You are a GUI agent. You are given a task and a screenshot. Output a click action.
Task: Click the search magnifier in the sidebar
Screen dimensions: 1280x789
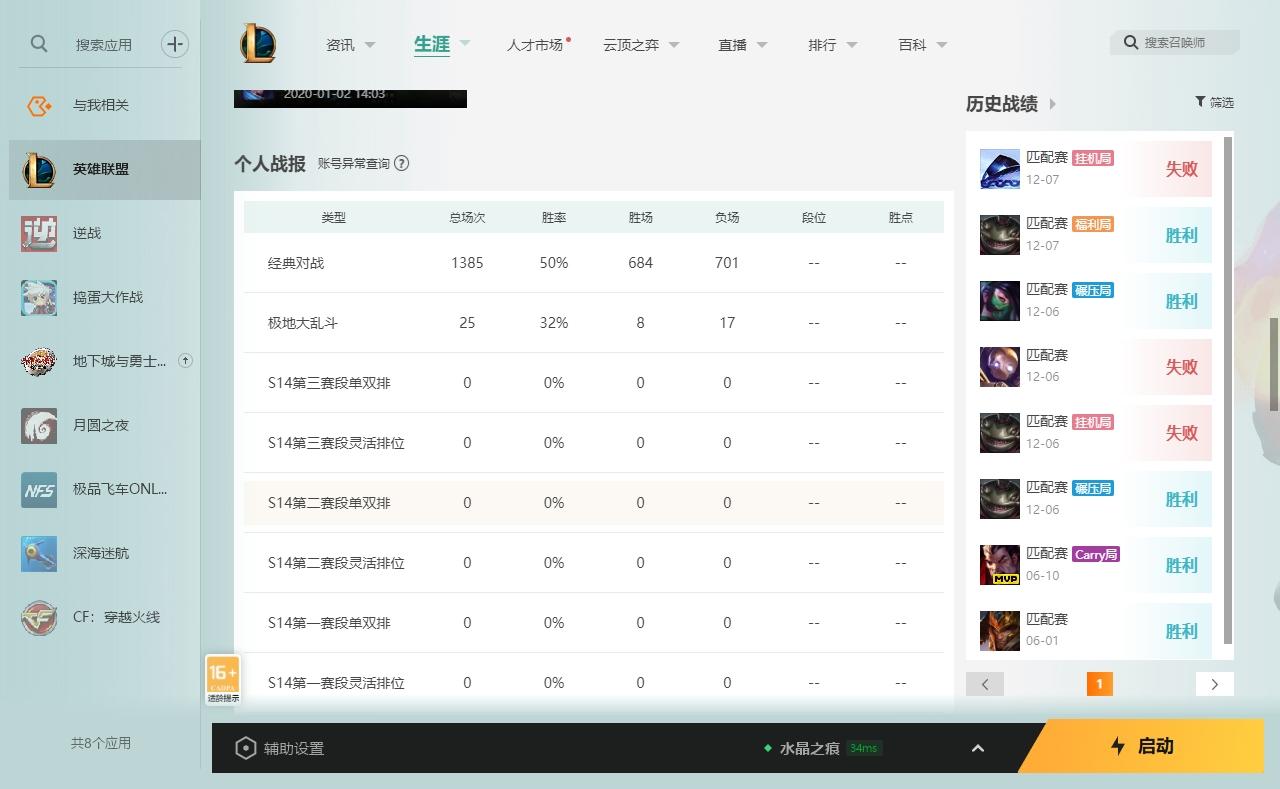[39, 44]
